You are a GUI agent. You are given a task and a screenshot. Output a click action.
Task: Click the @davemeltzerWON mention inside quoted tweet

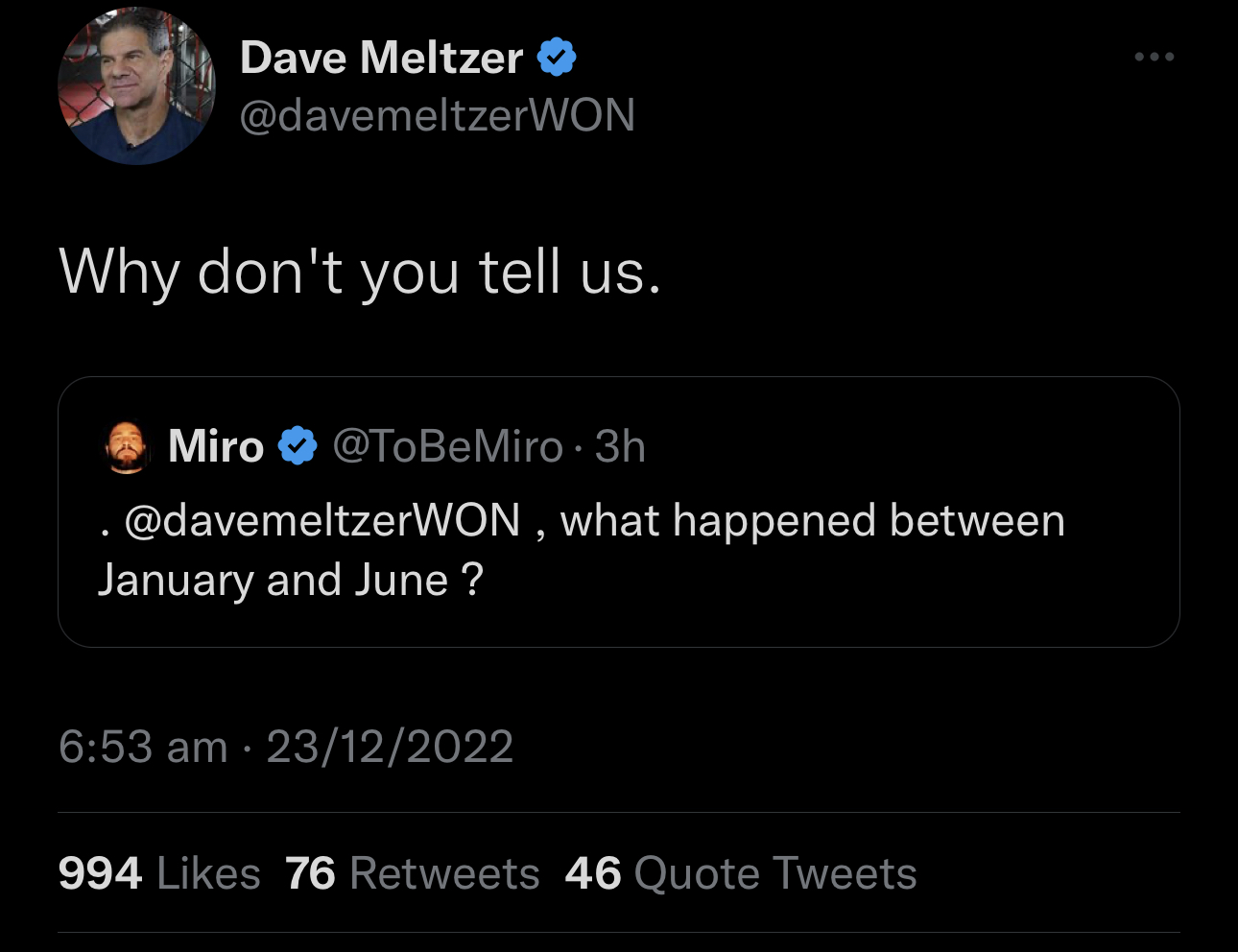321,521
